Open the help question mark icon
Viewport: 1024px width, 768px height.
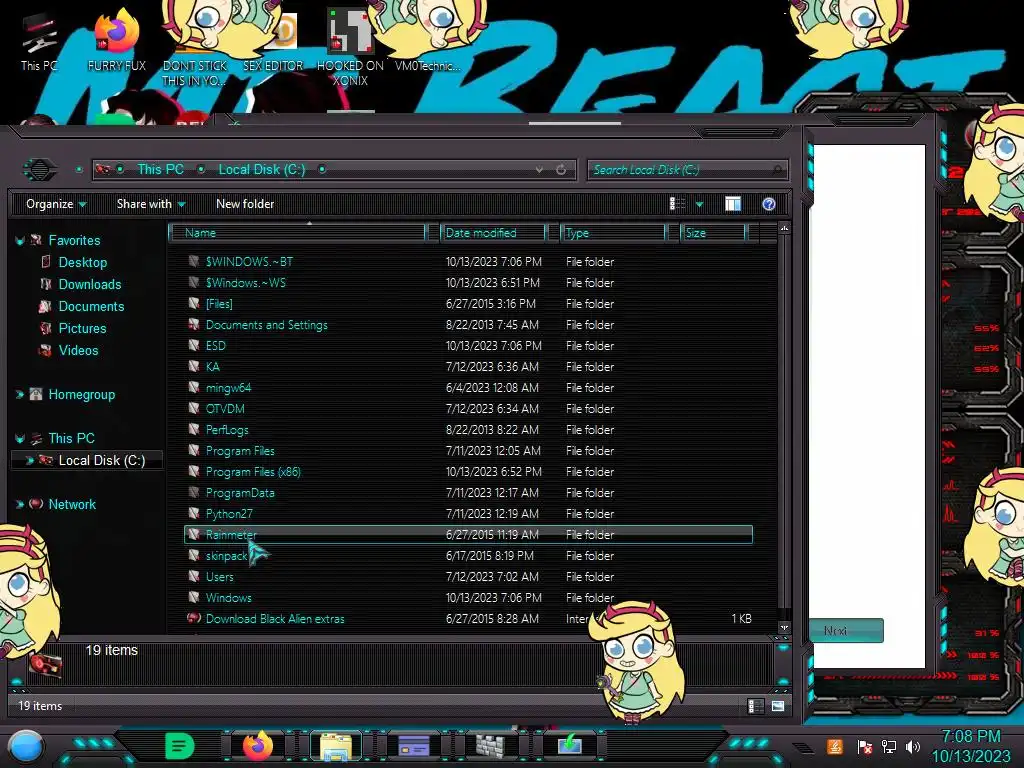coord(769,204)
